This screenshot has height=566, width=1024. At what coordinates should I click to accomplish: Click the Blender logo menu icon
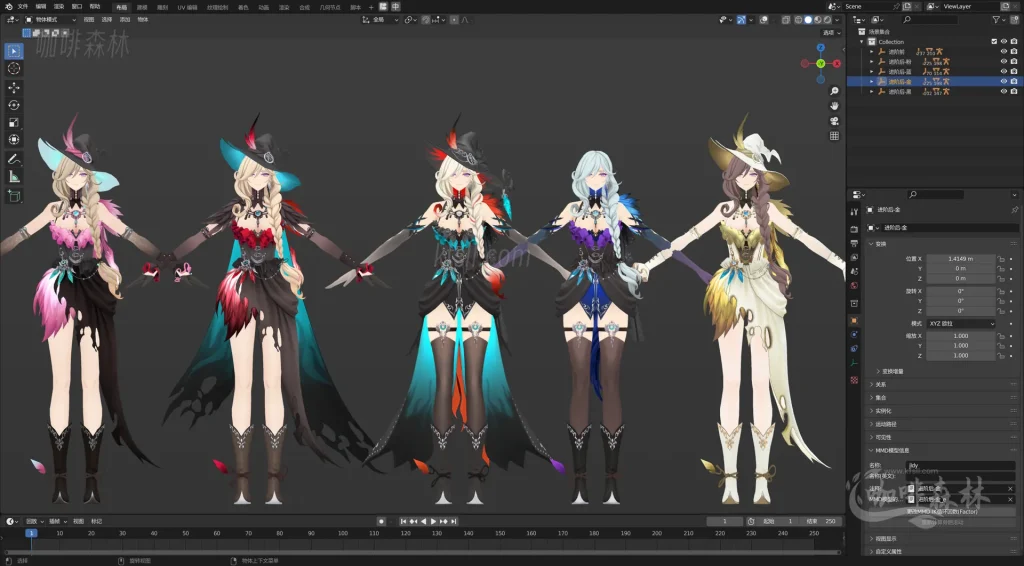coord(8,7)
